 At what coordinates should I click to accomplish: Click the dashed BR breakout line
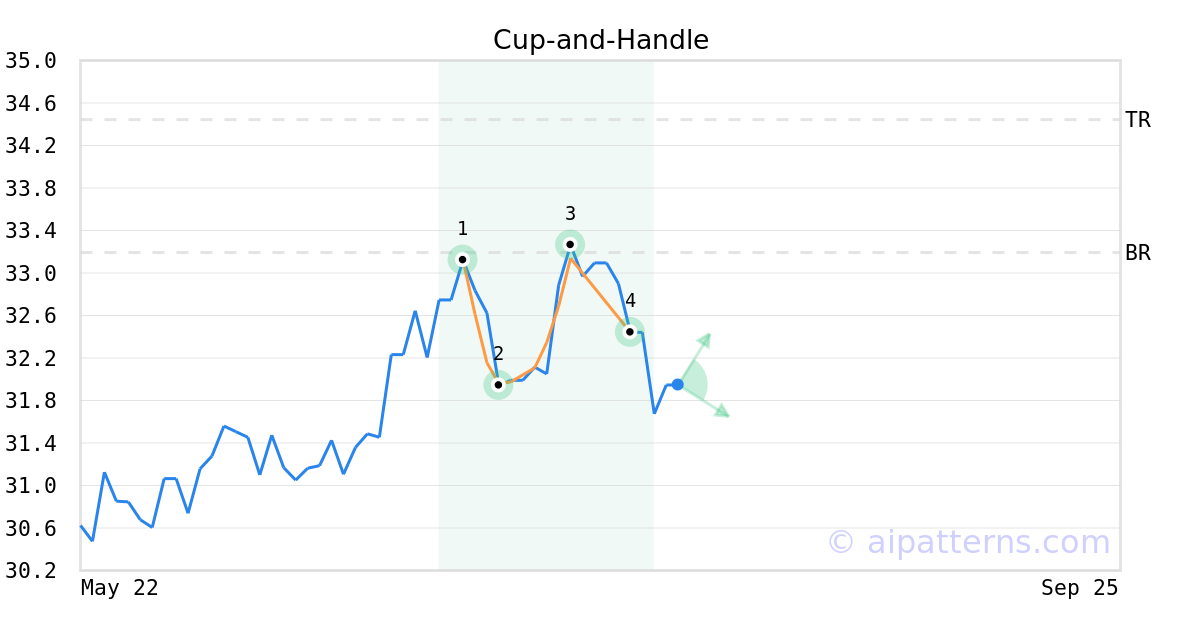[x=600, y=253]
